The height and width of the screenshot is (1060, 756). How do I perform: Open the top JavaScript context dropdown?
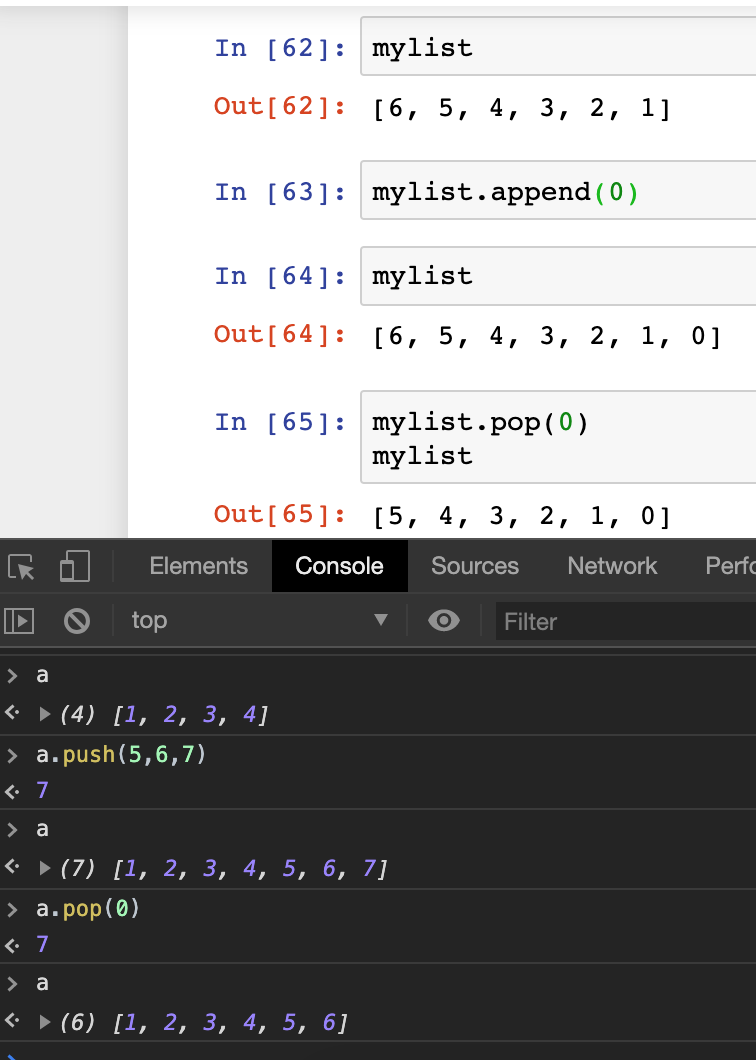[260, 621]
